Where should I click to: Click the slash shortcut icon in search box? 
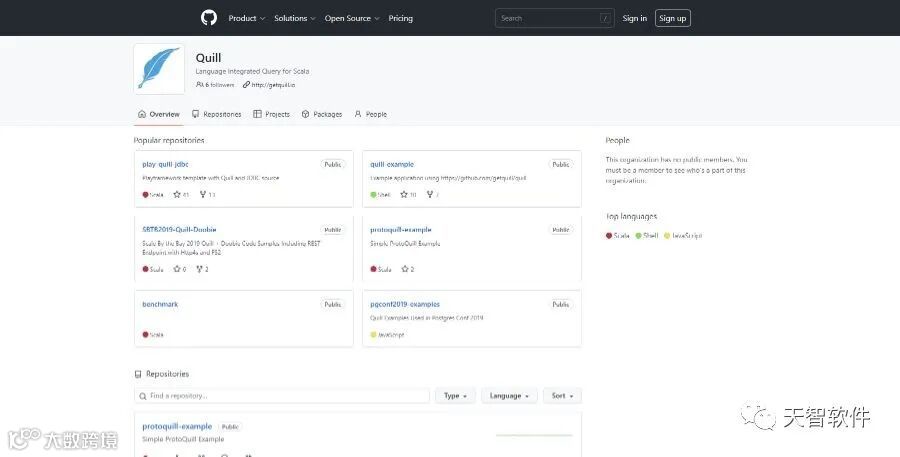pos(604,18)
